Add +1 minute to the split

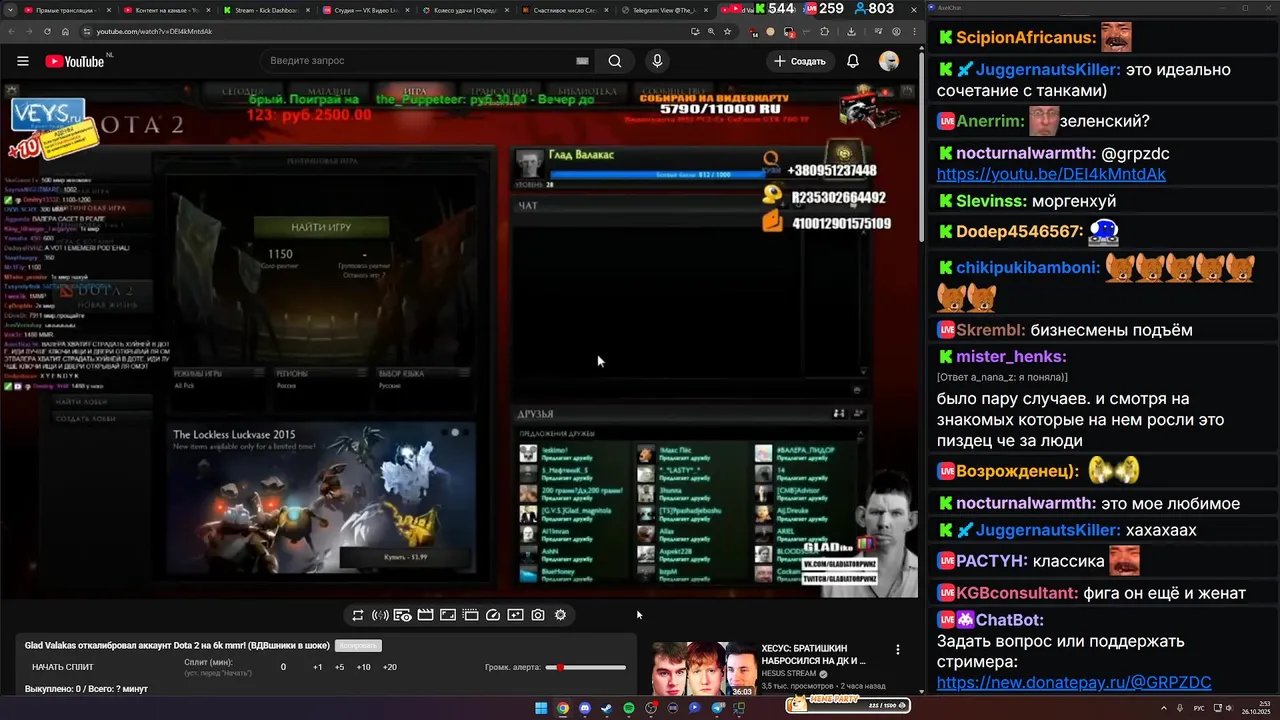[317, 667]
